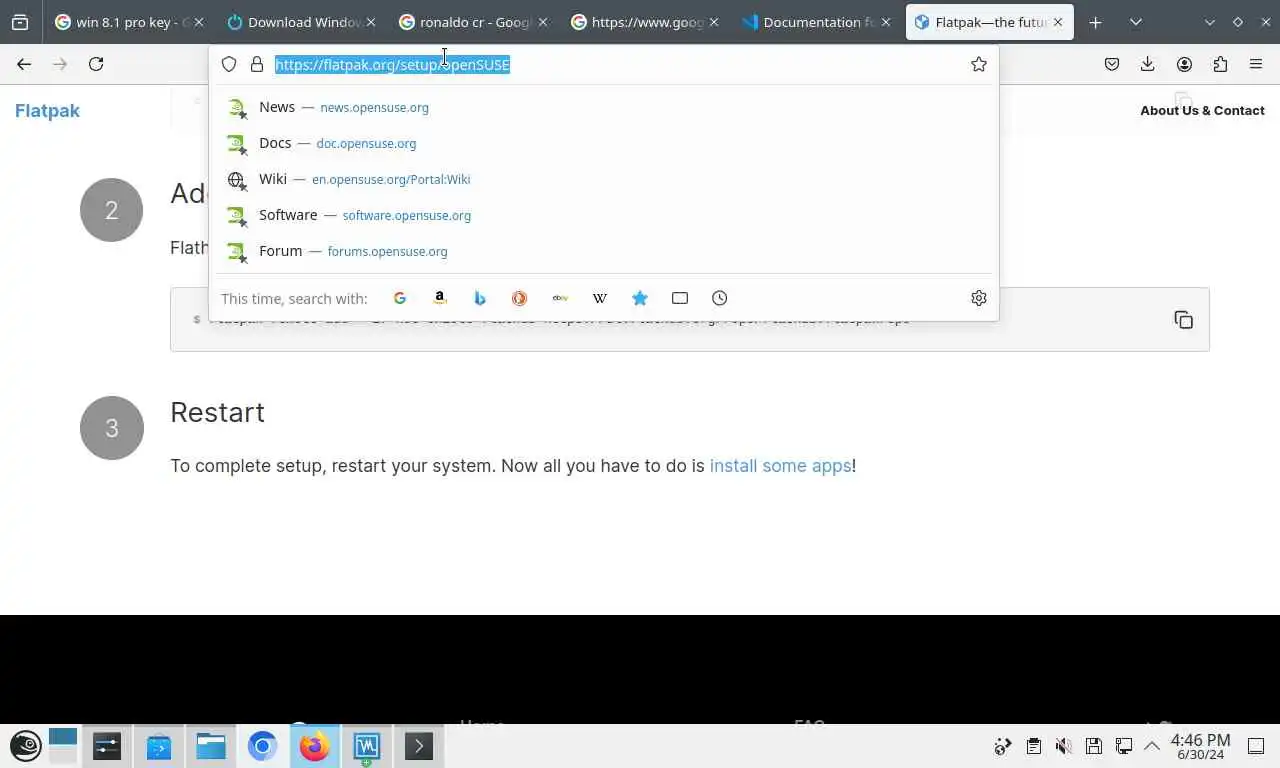The image size is (1280, 768).
Task: Switch to the win 8.1 pro key tab
Action: (x=130, y=22)
